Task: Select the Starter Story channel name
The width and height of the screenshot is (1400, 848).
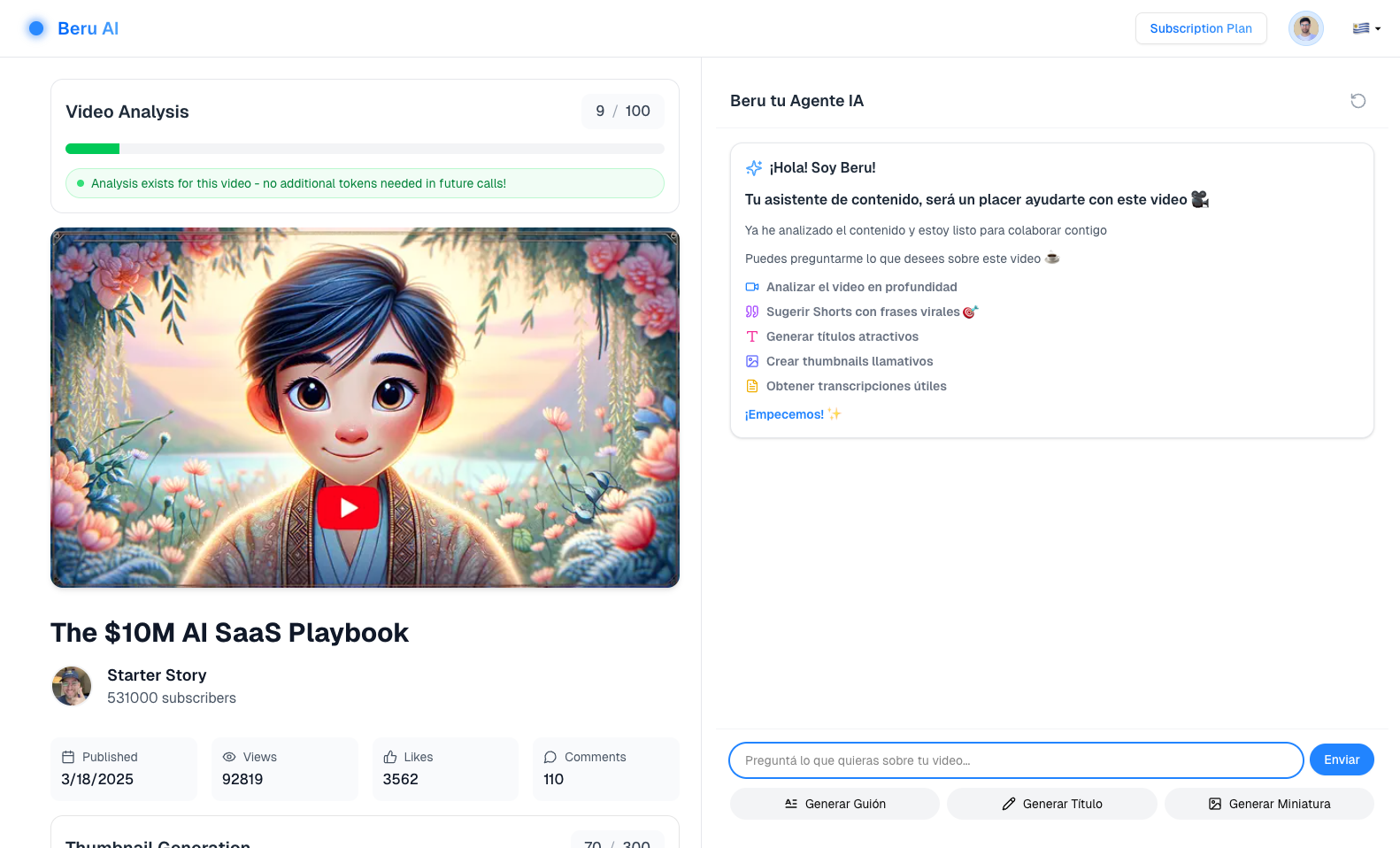Action: pyautogui.click(x=157, y=675)
